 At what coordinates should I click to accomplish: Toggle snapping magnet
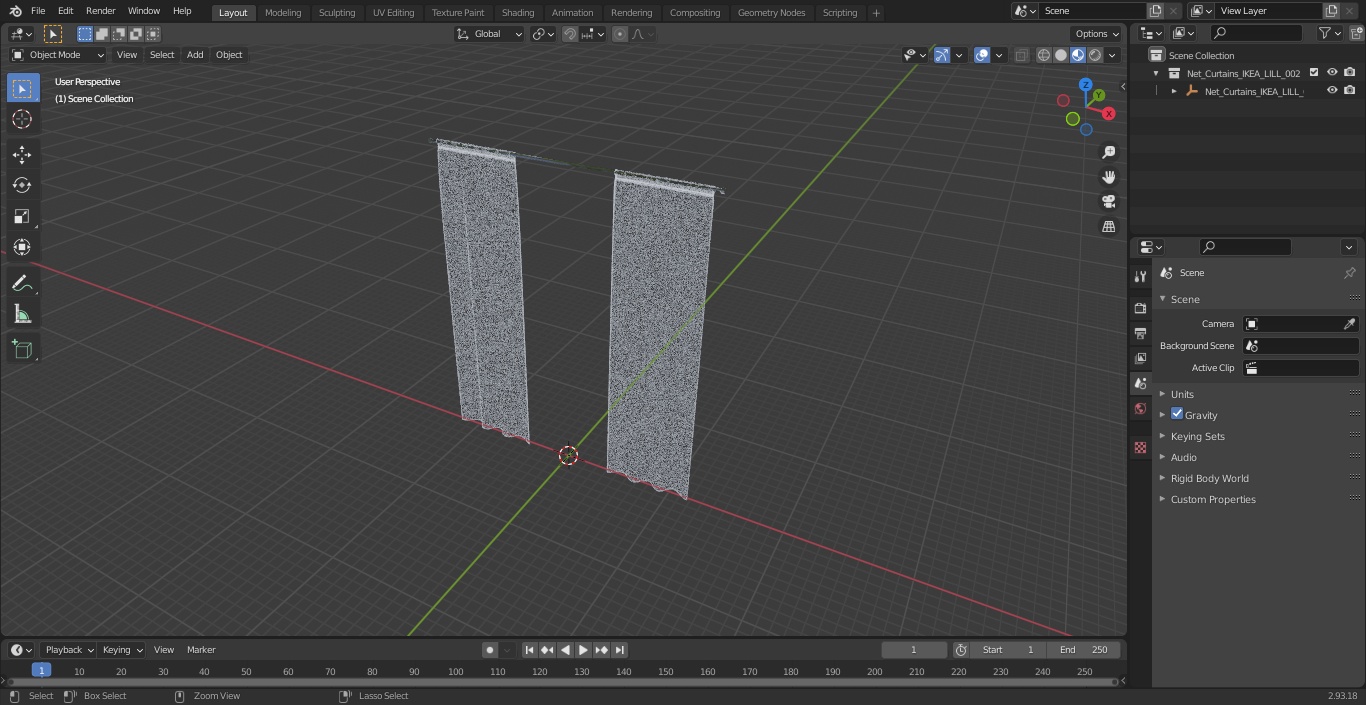coord(570,34)
